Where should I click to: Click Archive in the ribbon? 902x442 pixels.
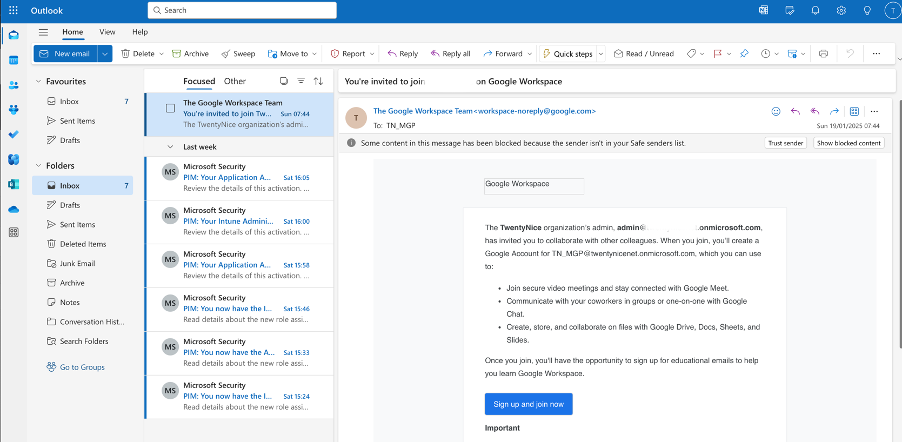pos(190,54)
